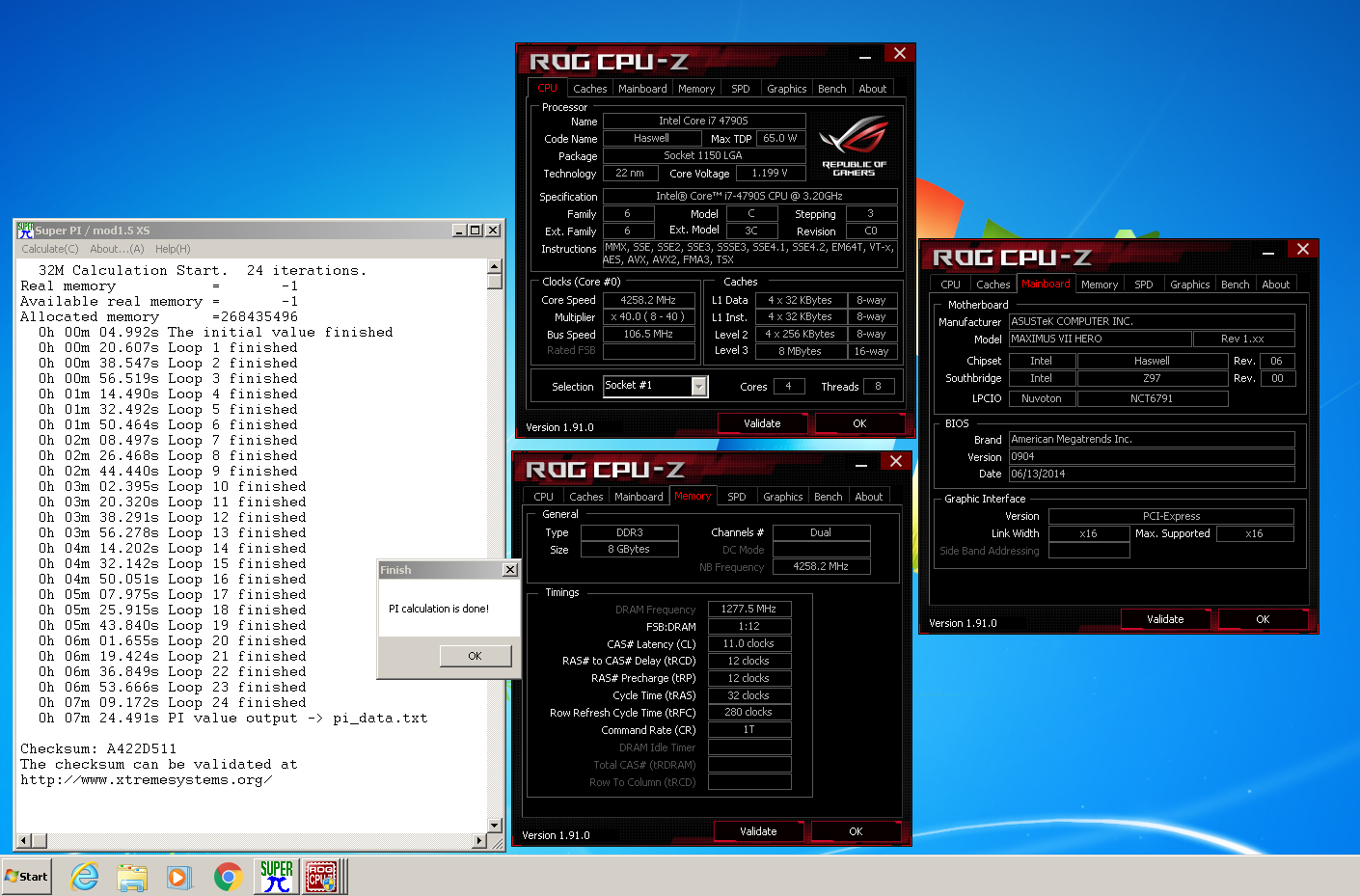Click Validate in CPU tab window
Viewport: 1360px width, 896px height.
(762, 423)
